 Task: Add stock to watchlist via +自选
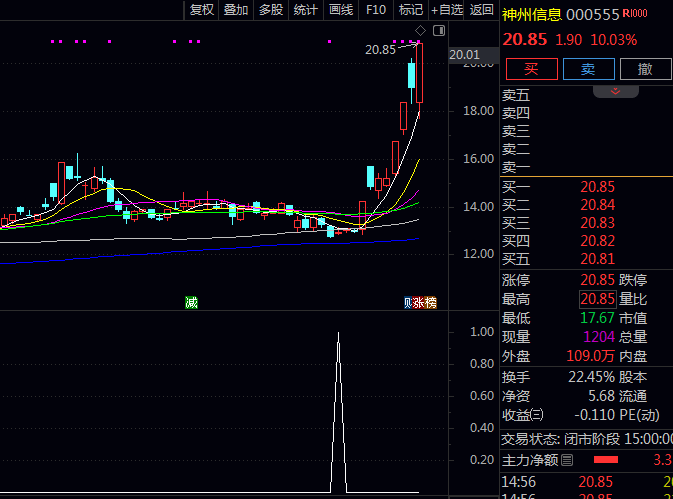[x=446, y=10]
